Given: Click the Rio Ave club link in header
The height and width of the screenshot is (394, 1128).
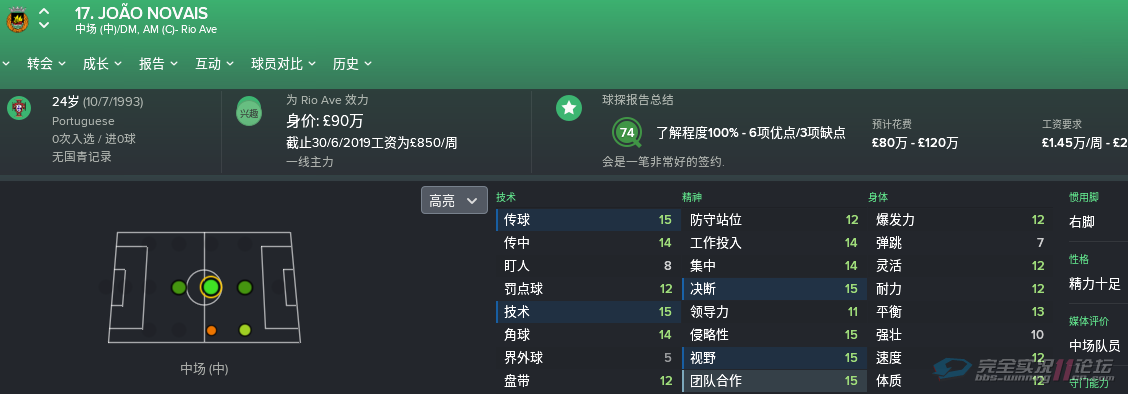Looking at the screenshot, I should [x=199, y=29].
